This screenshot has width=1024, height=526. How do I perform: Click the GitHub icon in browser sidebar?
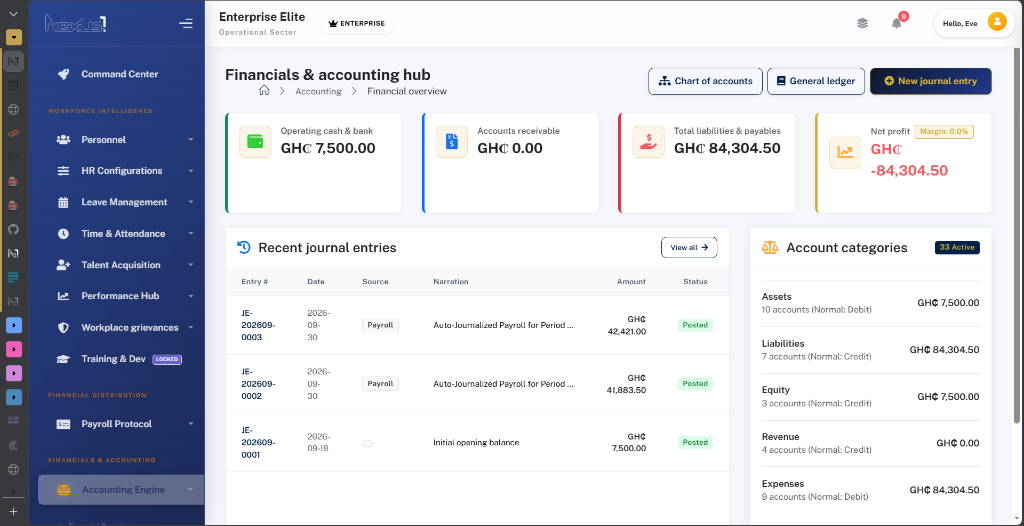pos(14,229)
